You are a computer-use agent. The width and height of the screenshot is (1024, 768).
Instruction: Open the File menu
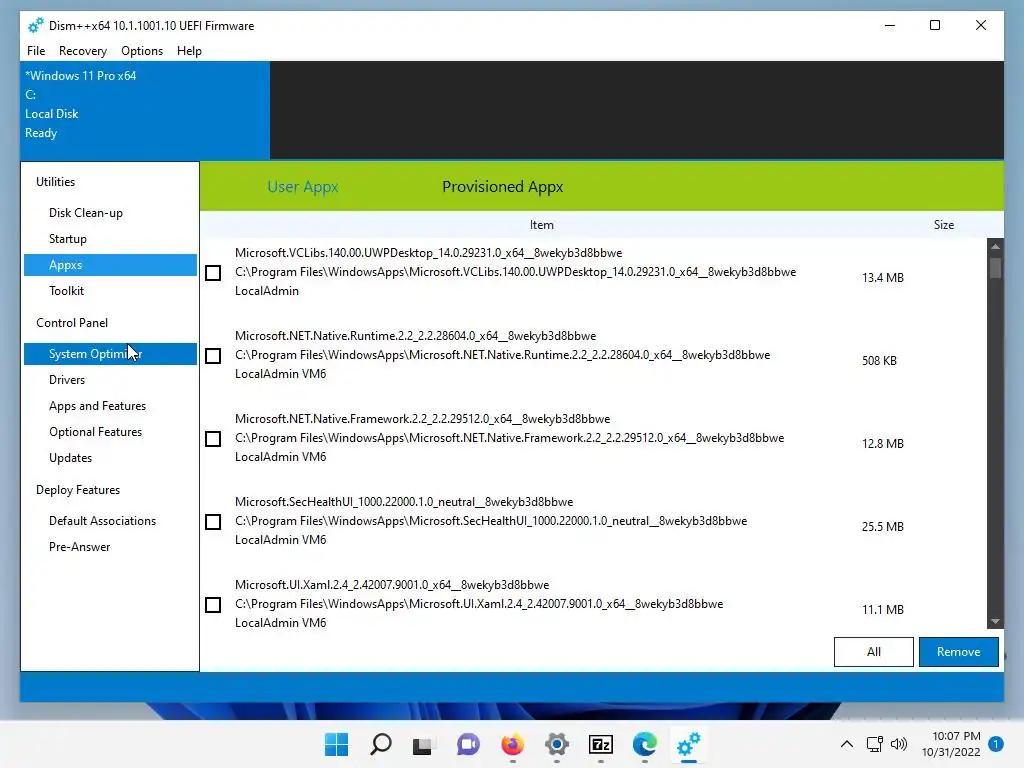click(x=36, y=51)
